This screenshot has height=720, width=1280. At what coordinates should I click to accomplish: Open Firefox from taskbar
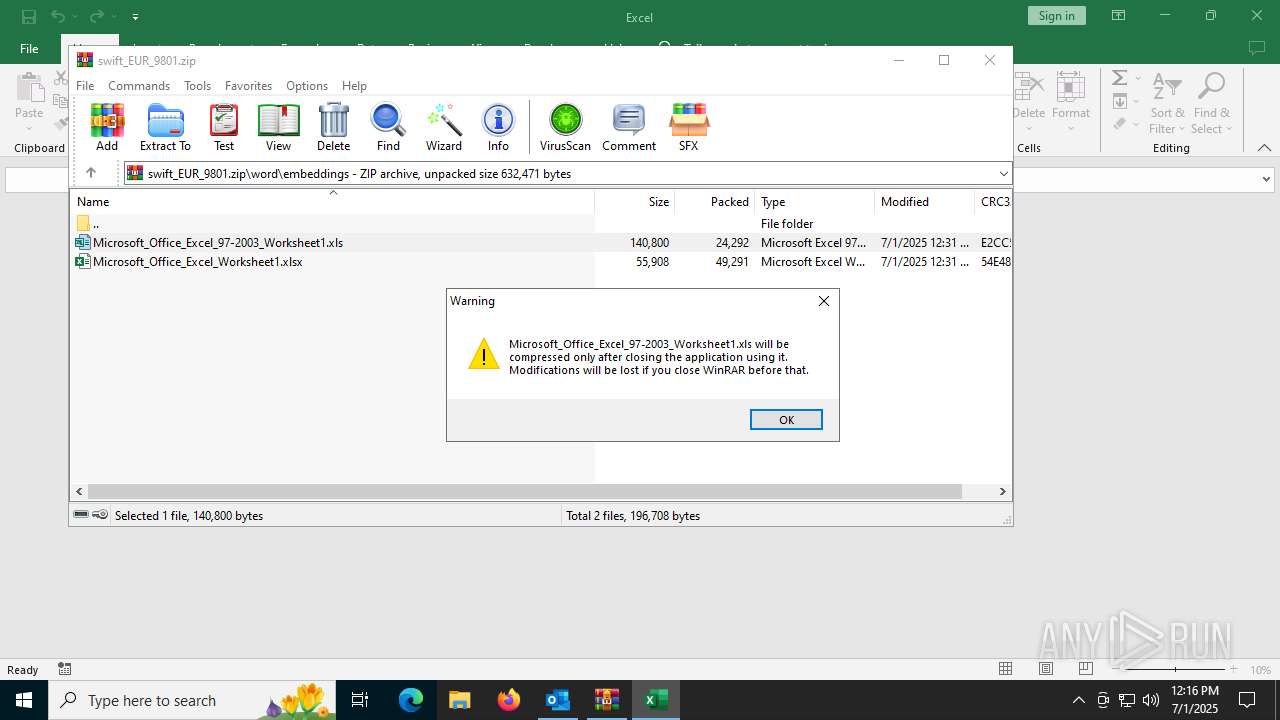click(x=508, y=700)
